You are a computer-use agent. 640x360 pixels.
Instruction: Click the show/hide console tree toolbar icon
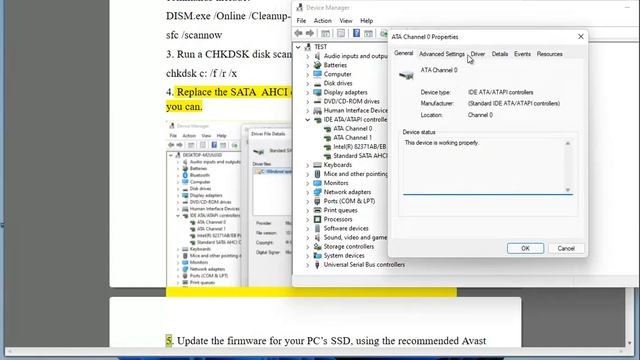tap(325, 33)
